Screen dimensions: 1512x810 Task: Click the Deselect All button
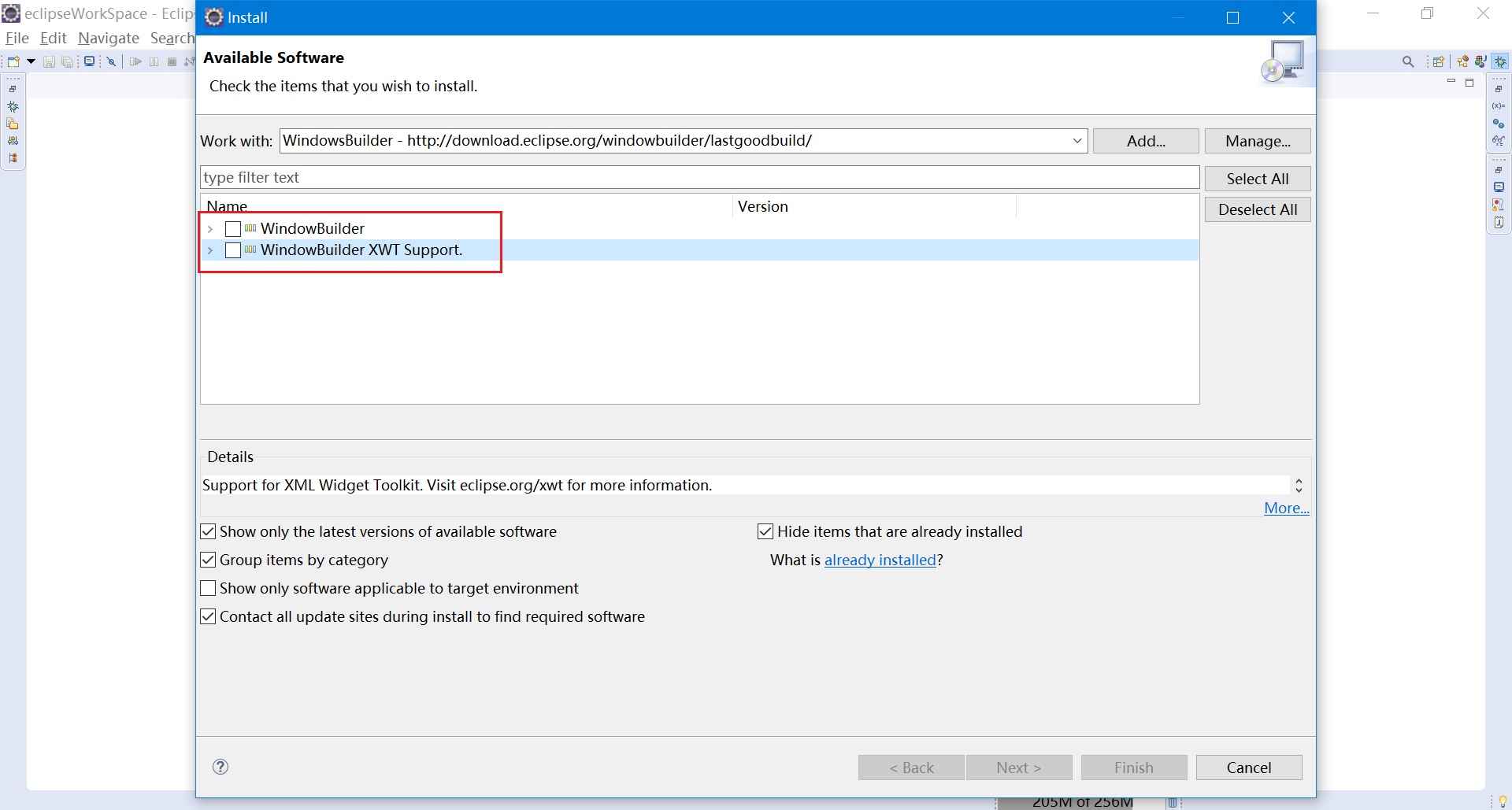coord(1258,209)
